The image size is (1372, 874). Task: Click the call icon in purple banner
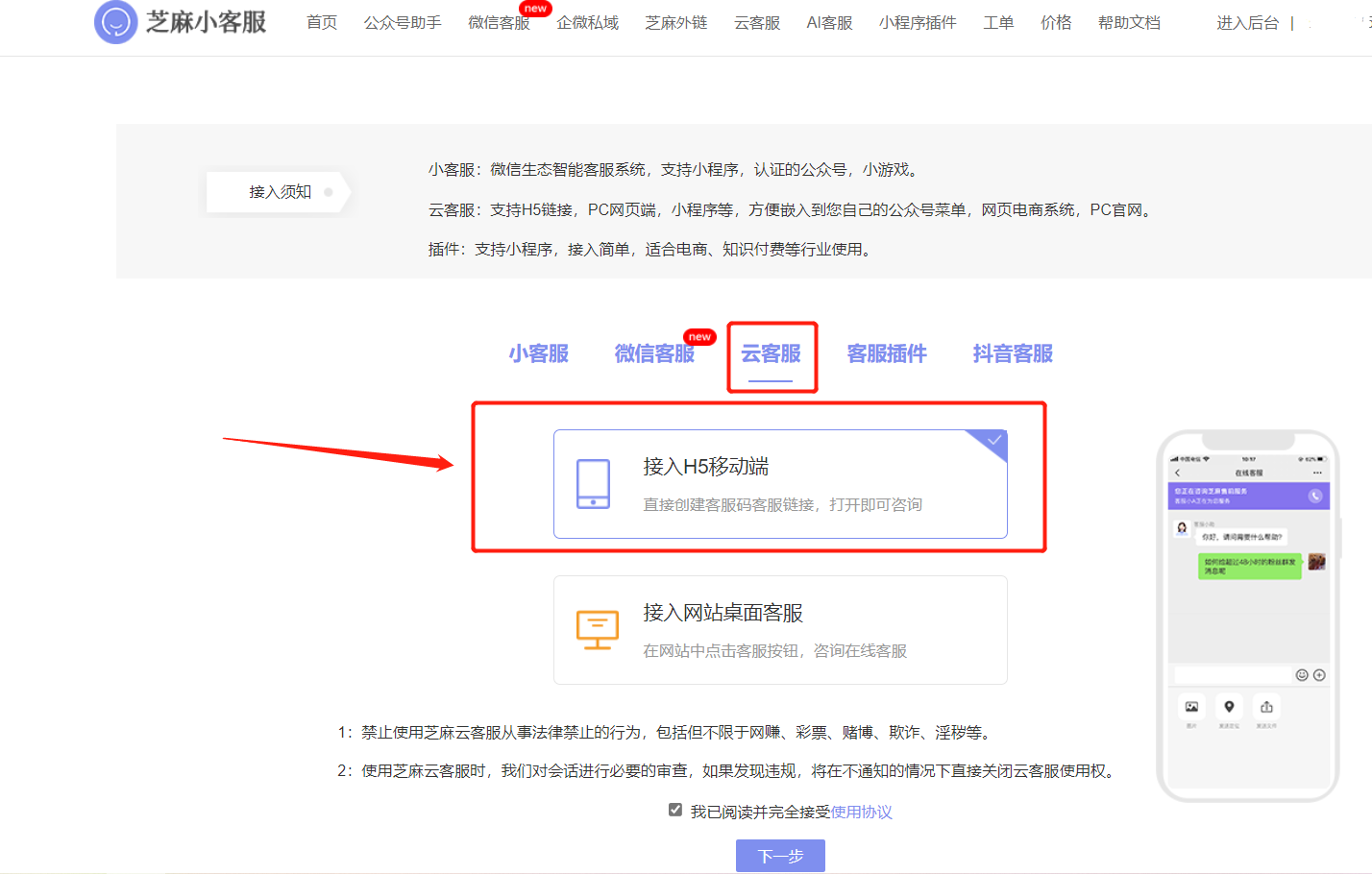pos(1315,496)
